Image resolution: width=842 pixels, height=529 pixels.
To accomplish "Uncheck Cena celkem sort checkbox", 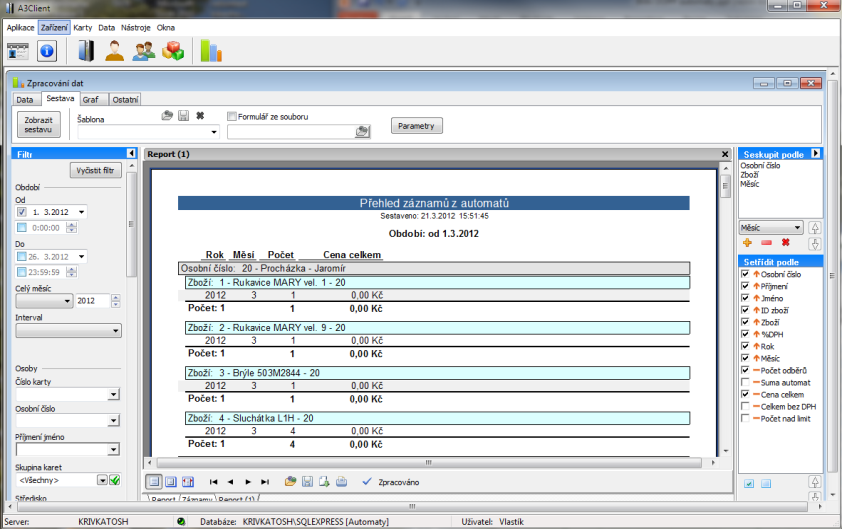I will (x=745, y=394).
